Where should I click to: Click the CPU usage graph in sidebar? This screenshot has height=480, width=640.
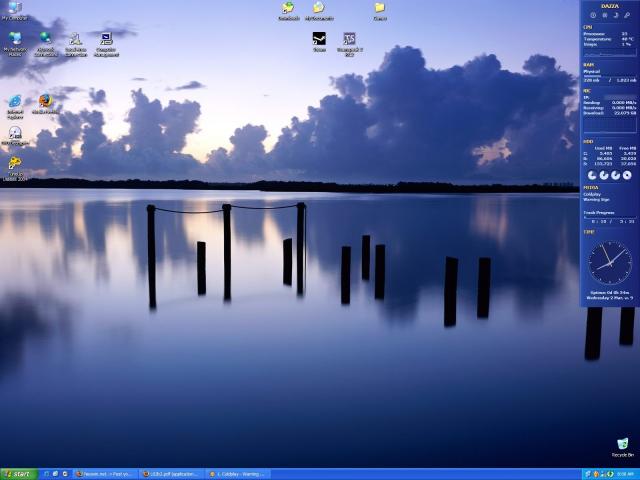(610, 53)
